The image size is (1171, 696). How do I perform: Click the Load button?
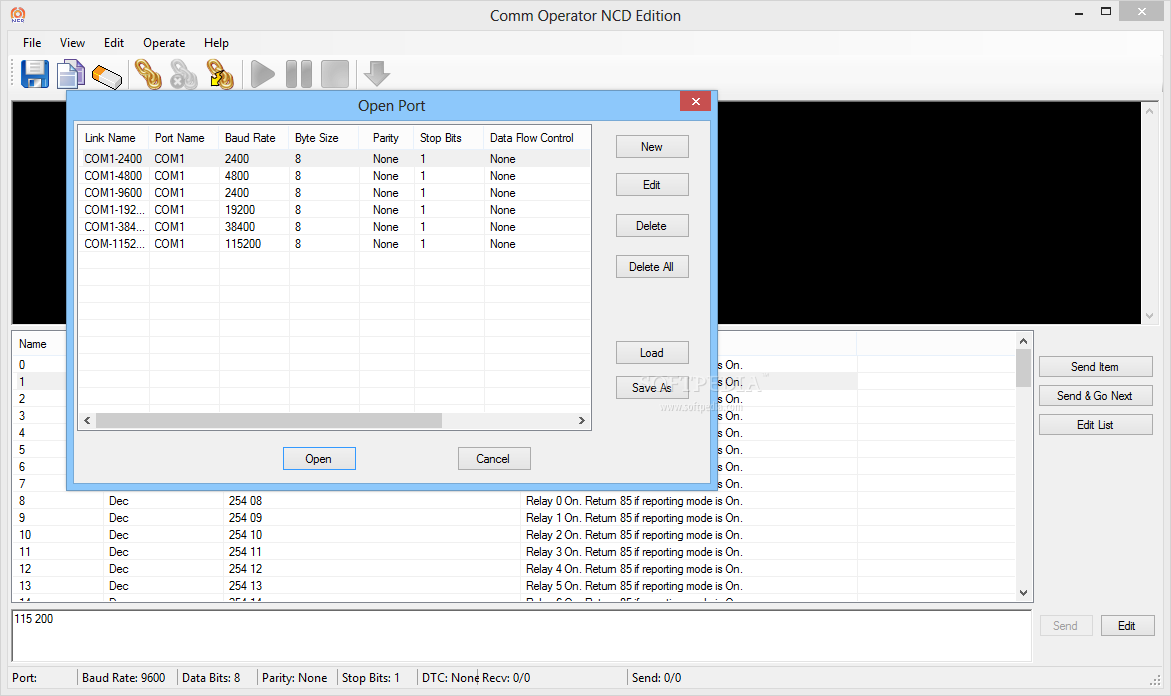tap(652, 352)
